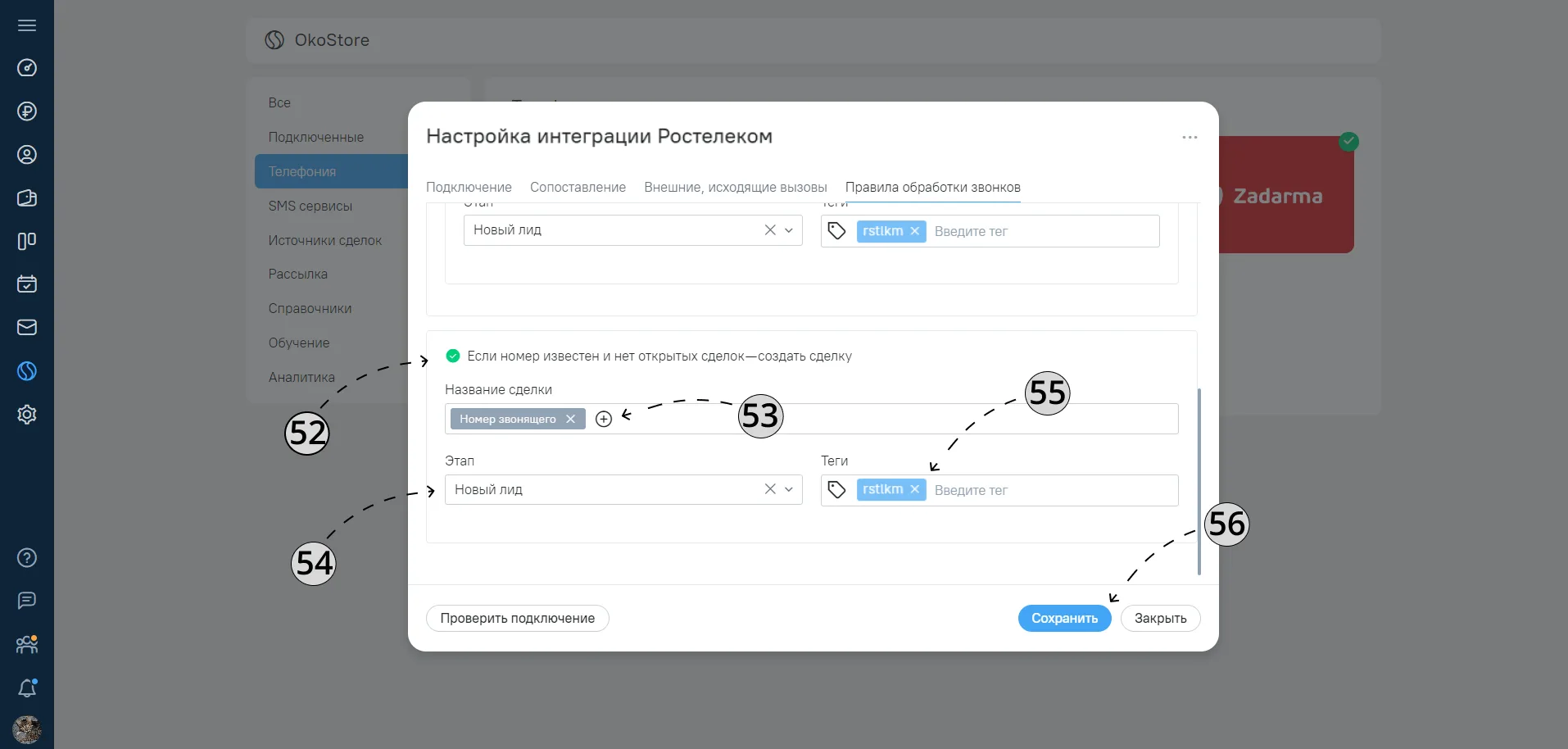Toggle the rule 'Если номер известен' checkmark
The image size is (1568, 749).
(x=453, y=356)
